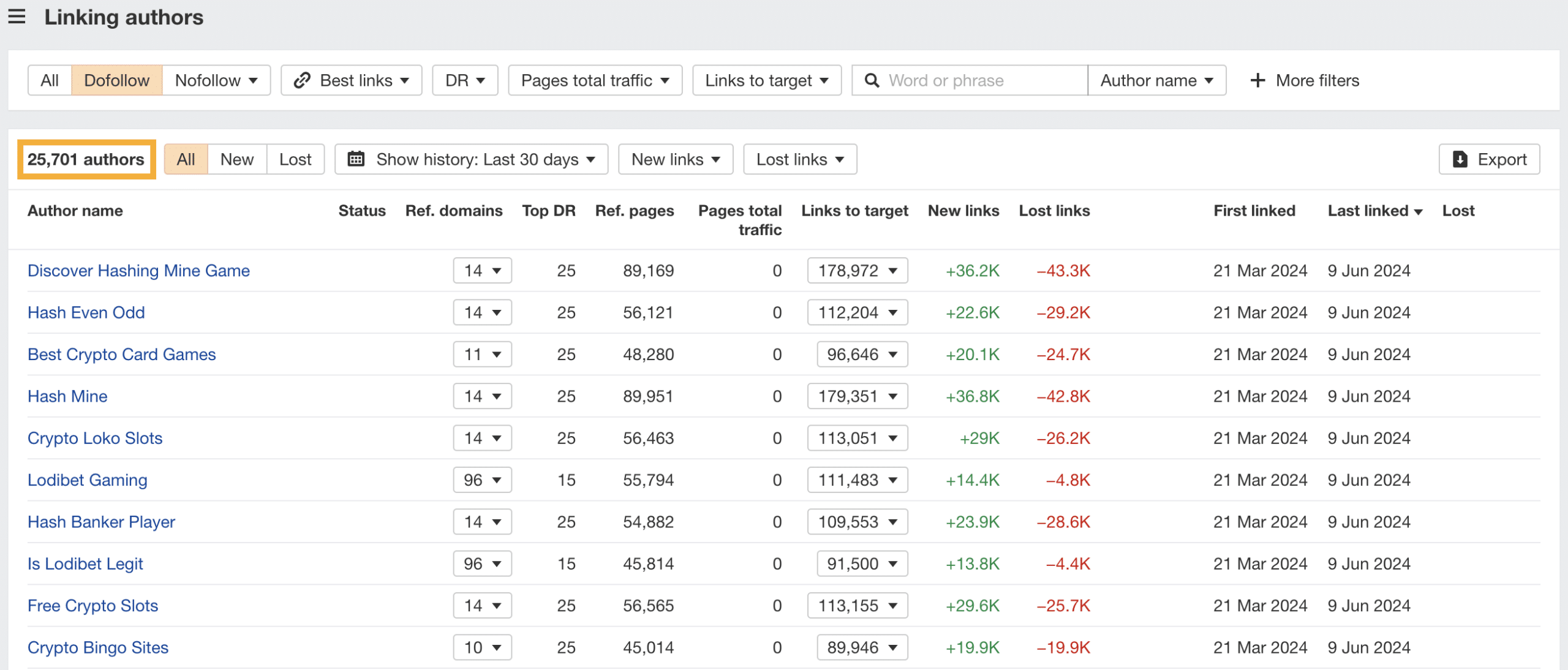Open the Best links dropdown

[x=352, y=80]
